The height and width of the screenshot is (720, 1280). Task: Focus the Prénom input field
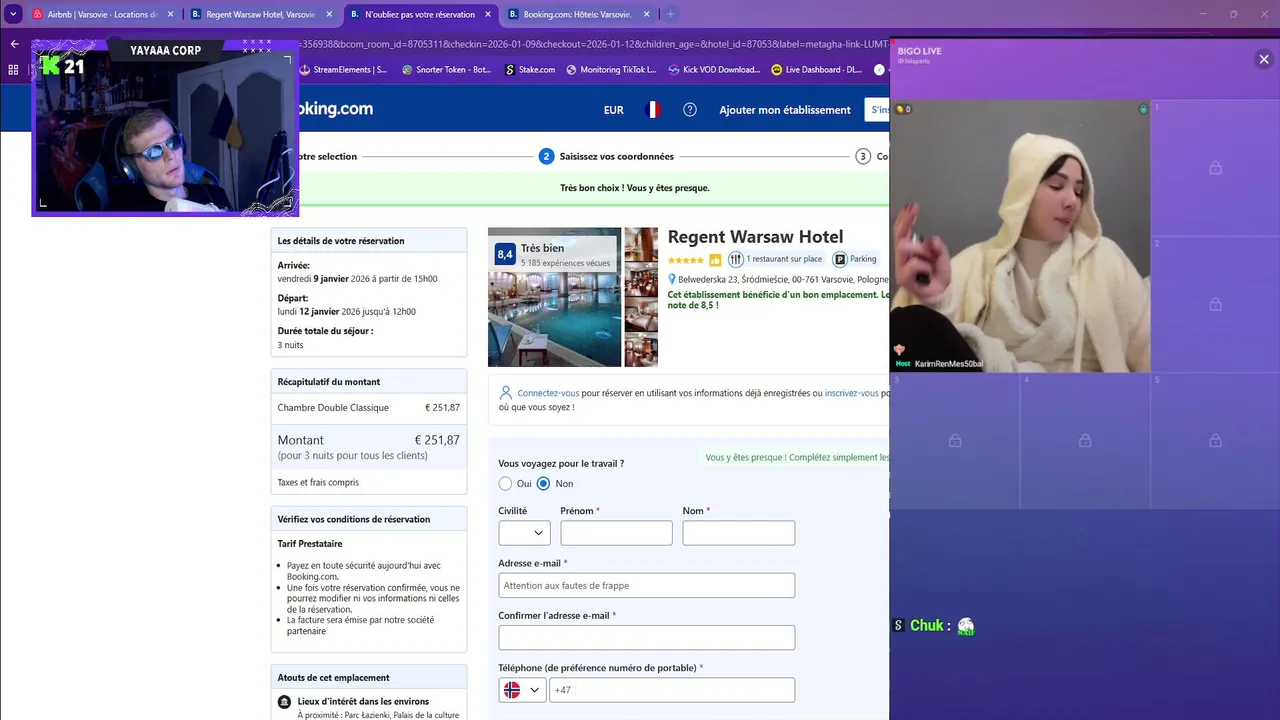coord(616,533)
